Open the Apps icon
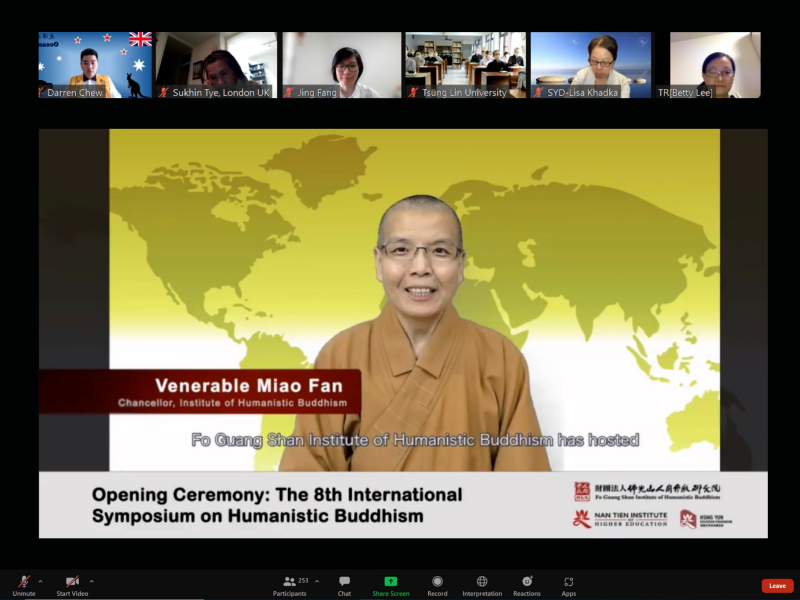The height and width of the screenshot is (600, 800). pyautogui.click(x=569, y=581)
